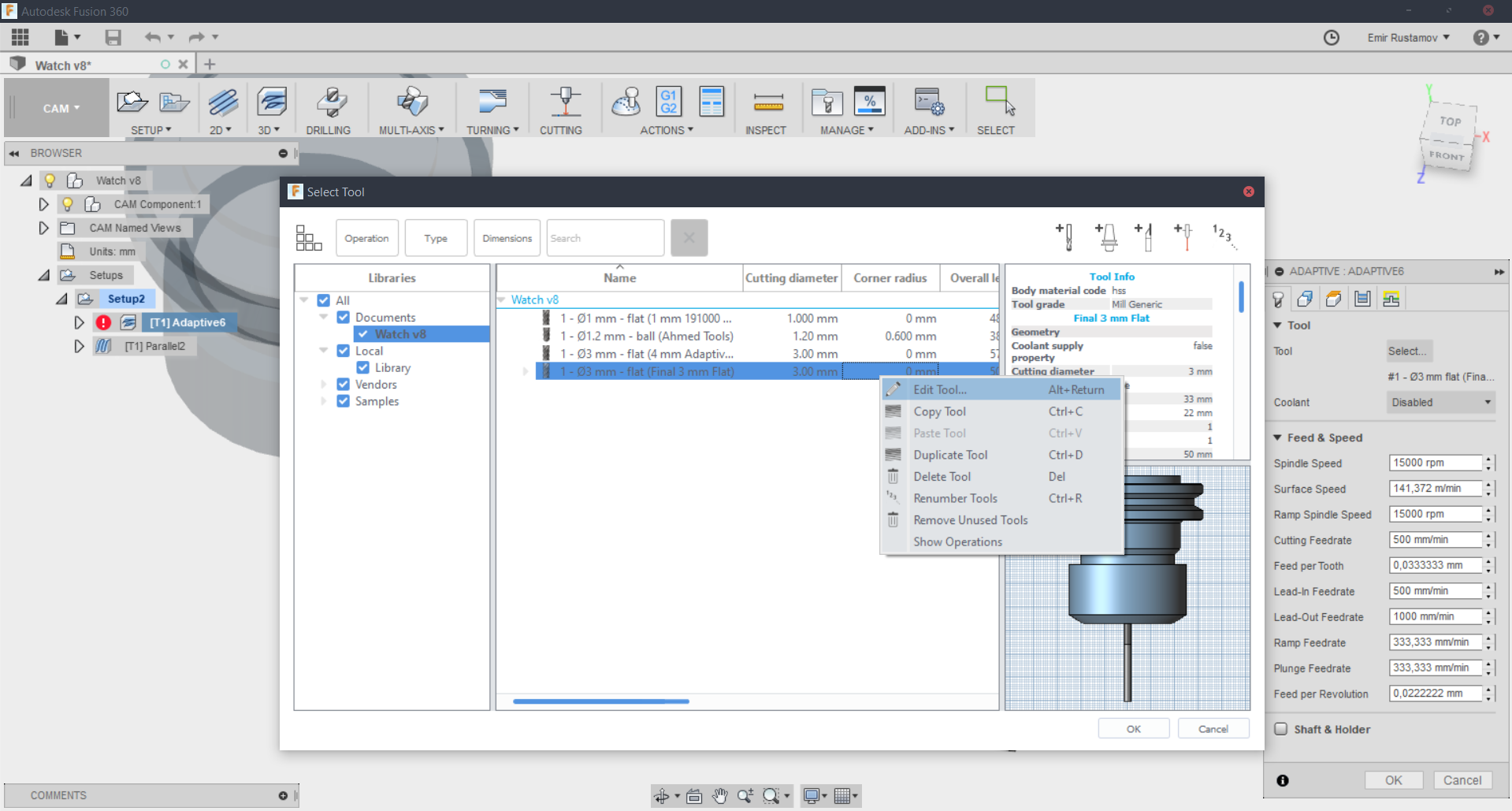
Task: Click the tool Search field
Action: pos(605,238)
